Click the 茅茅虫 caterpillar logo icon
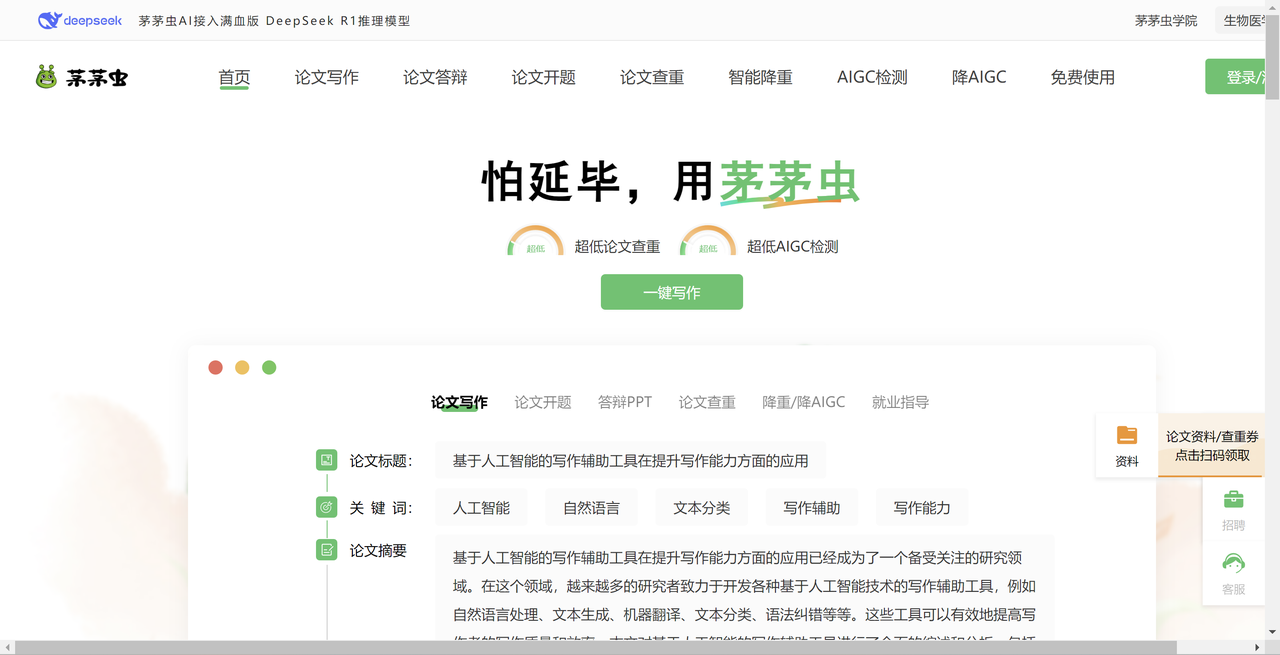The height and width of the screenshot is (655, 1280). click(x=46, y=77)
